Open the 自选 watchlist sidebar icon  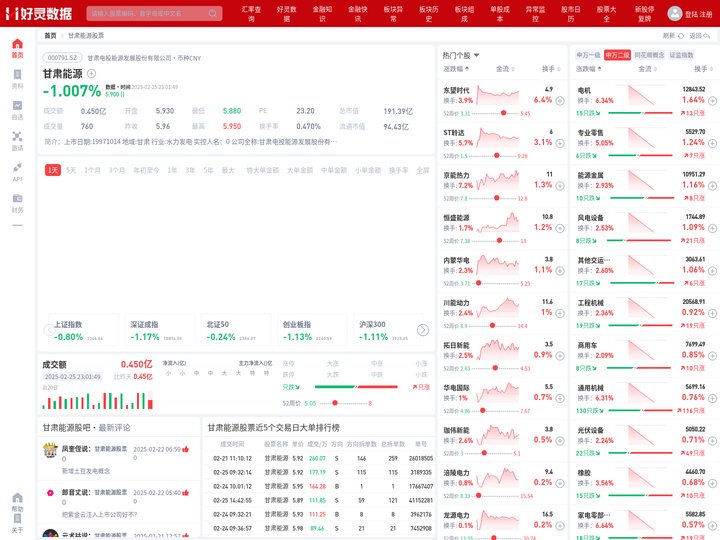click(17, 110)
